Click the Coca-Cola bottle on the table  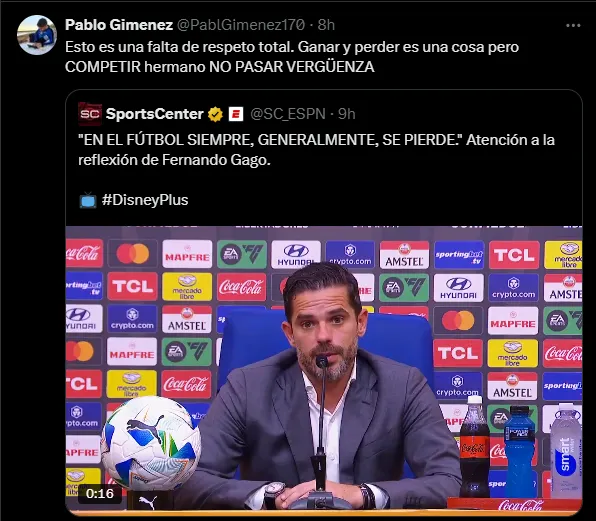(x=474, y=447)
